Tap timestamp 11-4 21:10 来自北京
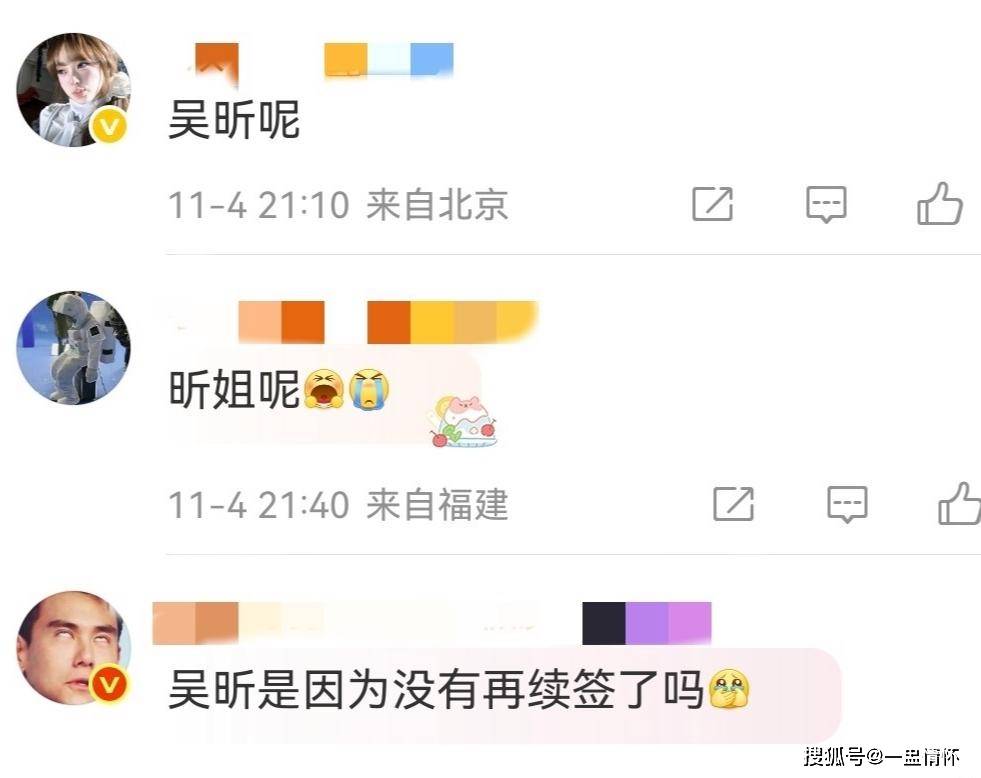Viewport: 981px width, 778px height. pyautogui.click(x=338, y=205)
